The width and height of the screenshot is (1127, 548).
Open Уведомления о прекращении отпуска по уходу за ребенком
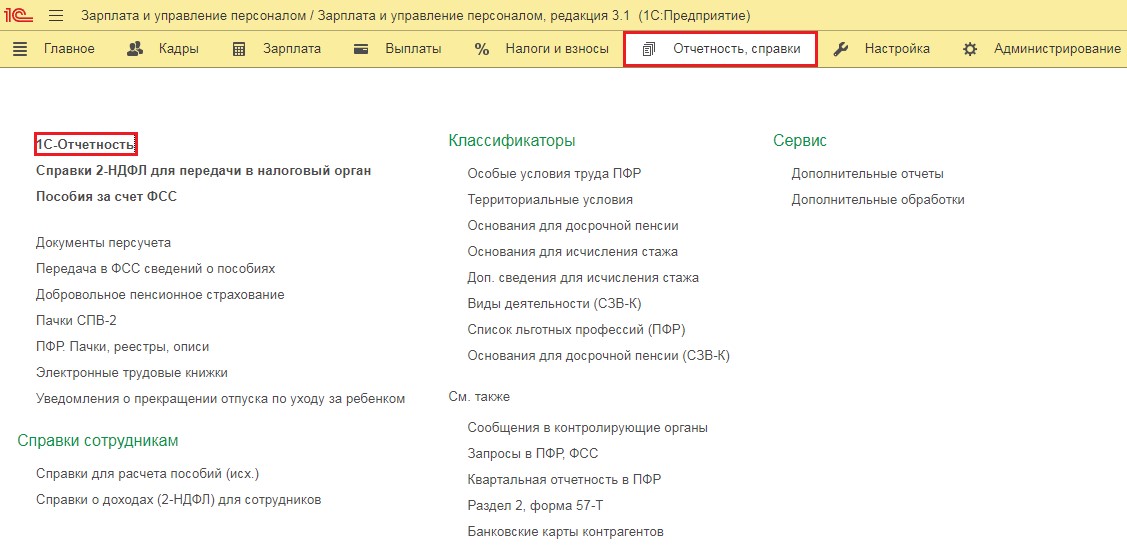click(x=221, y=398)
